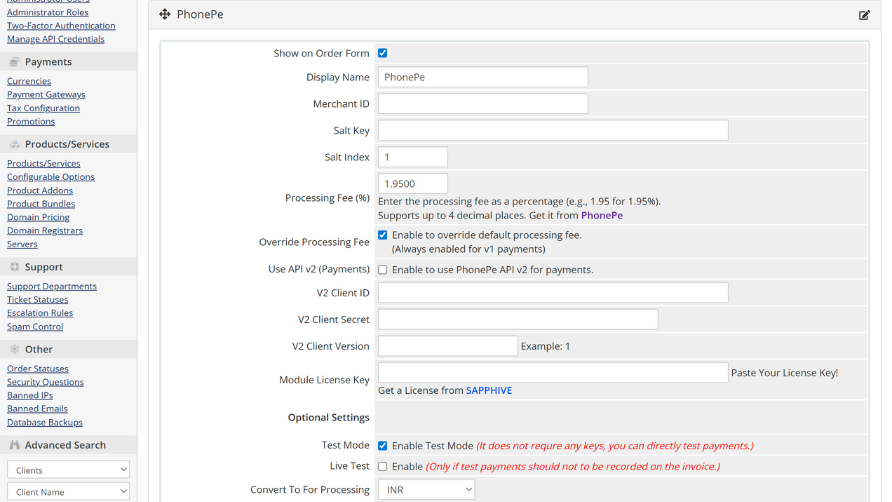Click the Payments section icon in sidebar
Image resolution: width=892 pixels, height=502 pixels.
(x=14, y=62)
